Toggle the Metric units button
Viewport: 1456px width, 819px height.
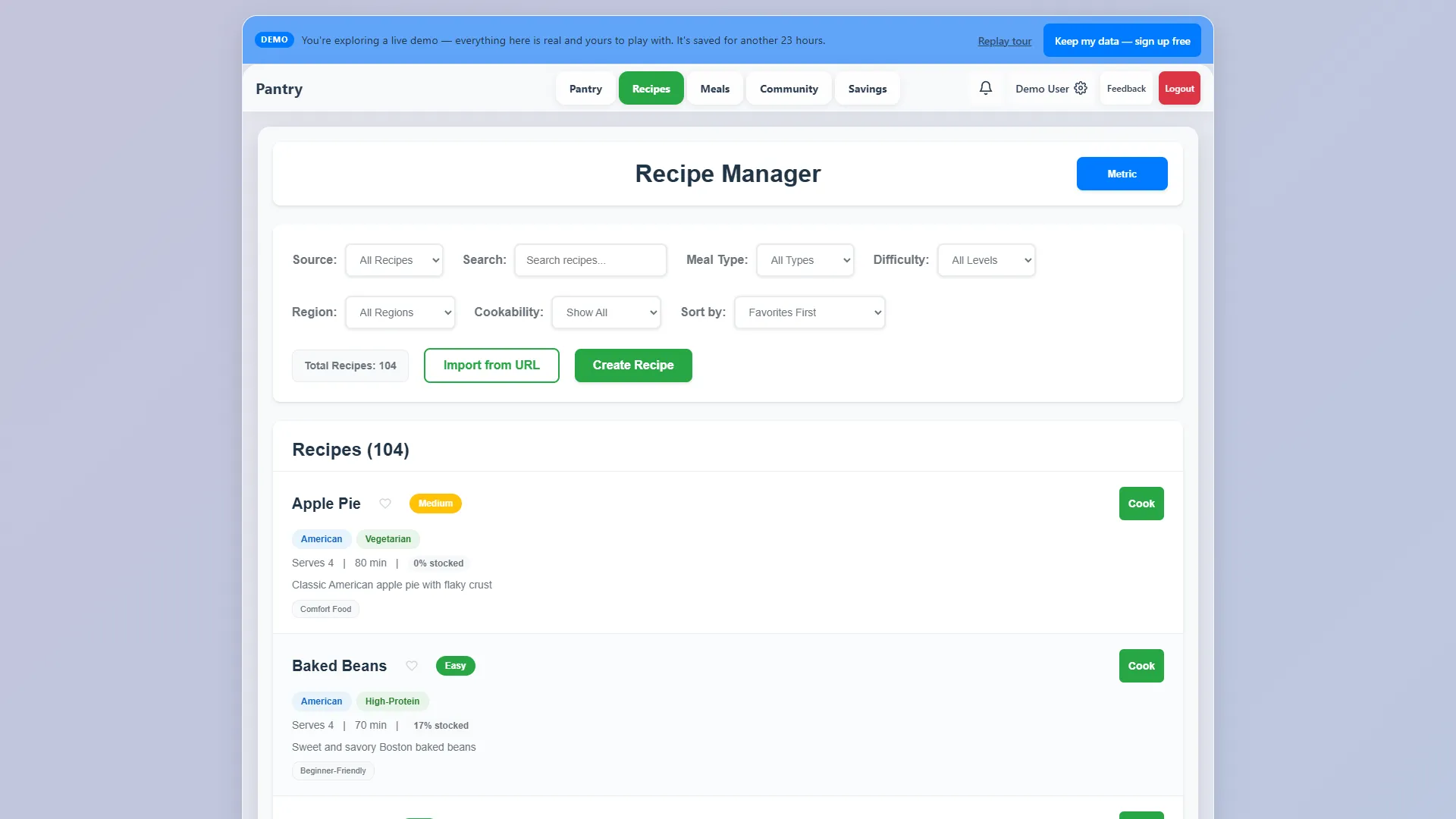[x=1122, y=174]
